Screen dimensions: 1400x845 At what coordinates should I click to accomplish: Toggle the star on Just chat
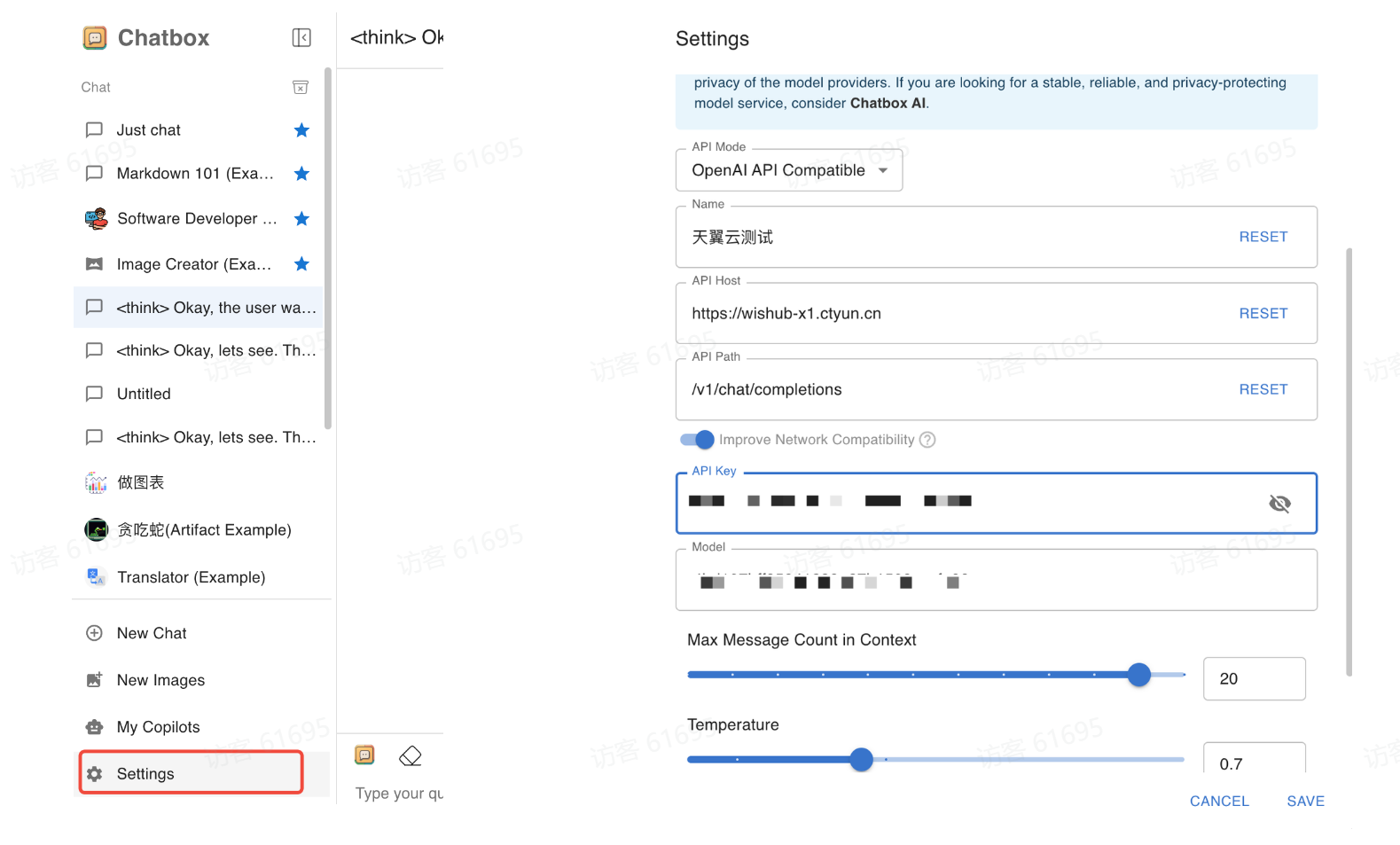tap(301, 130)
